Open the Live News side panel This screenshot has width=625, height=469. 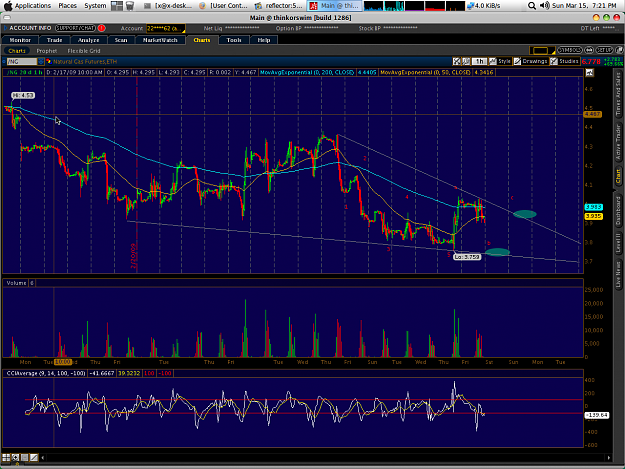point(618,274)
